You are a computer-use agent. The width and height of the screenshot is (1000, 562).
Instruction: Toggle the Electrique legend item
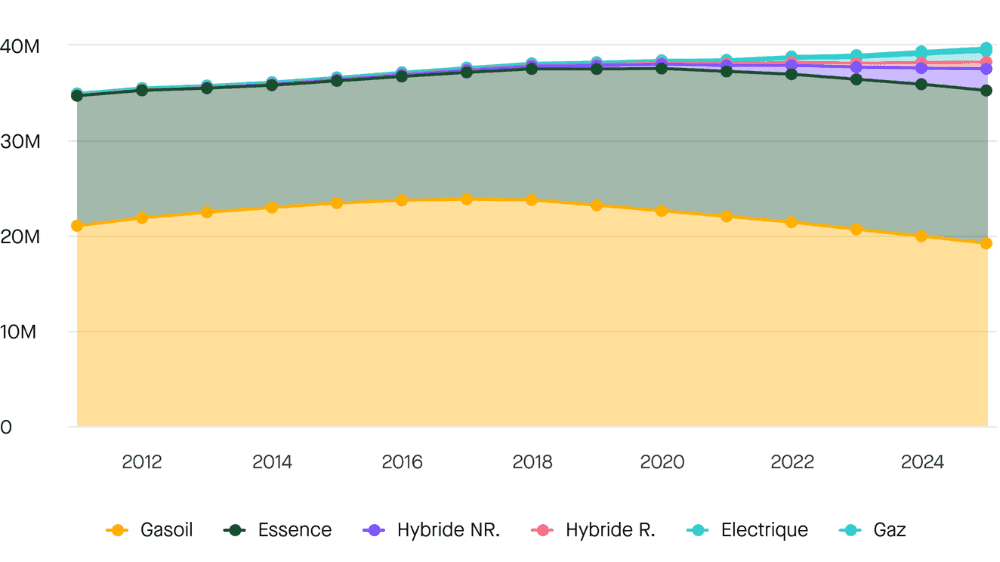coord(751,530)
